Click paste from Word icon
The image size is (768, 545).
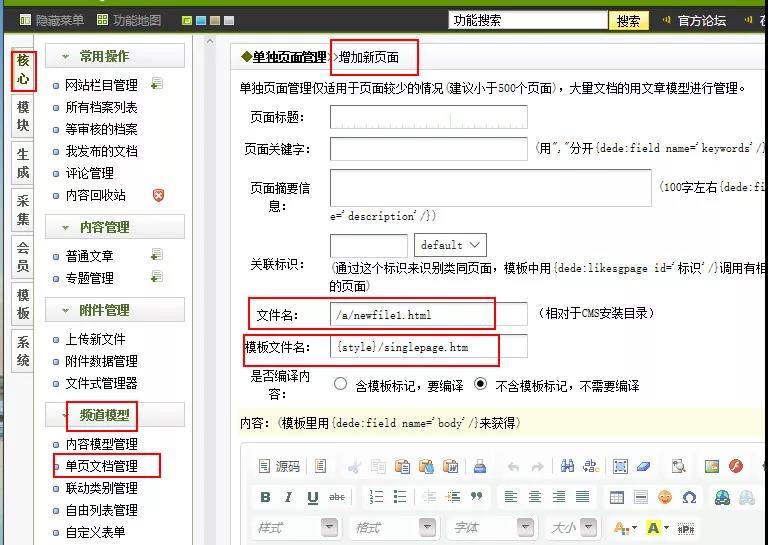point(450,466)
